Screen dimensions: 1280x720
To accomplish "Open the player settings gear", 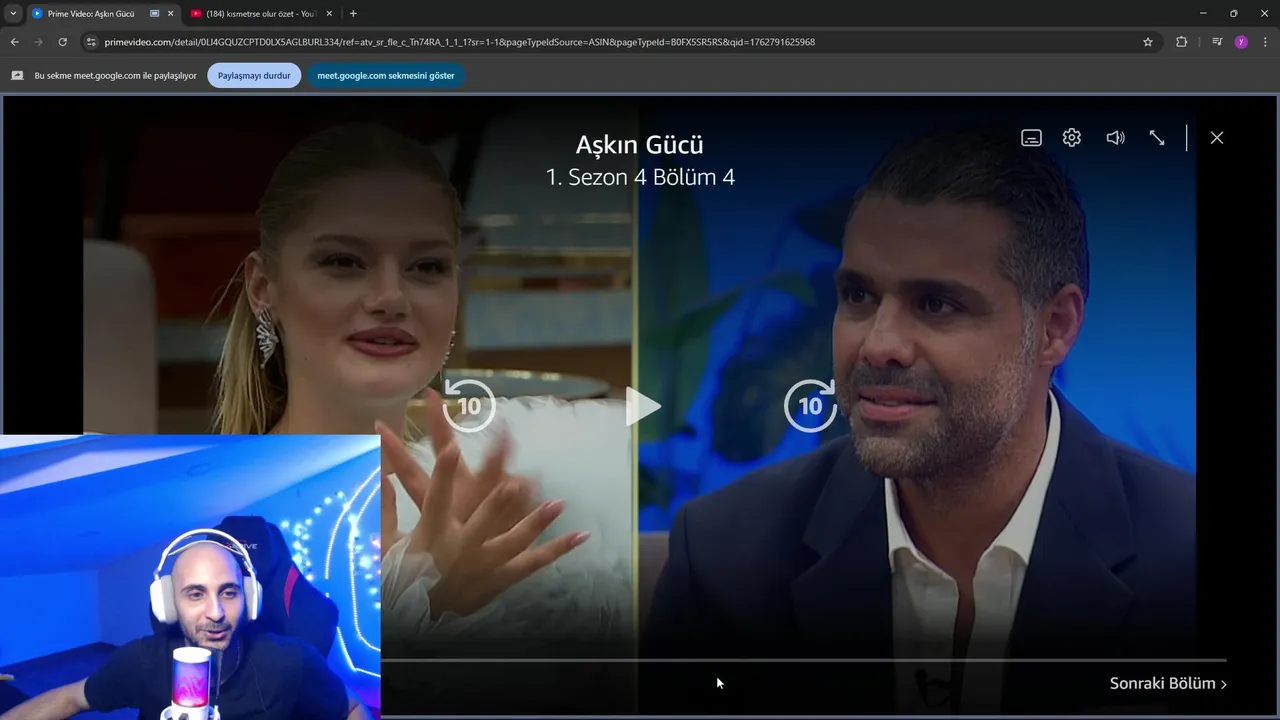I will (1072, 138).
